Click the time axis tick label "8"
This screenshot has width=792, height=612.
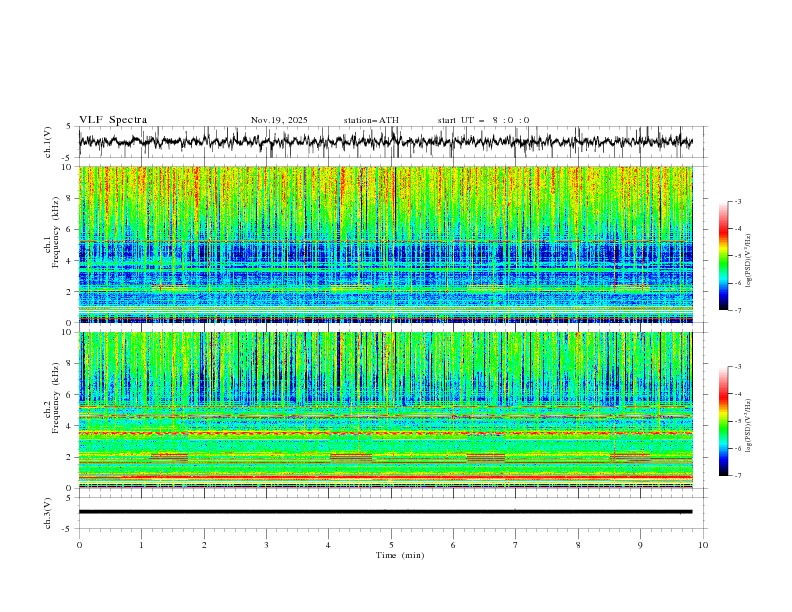(578, 545)
